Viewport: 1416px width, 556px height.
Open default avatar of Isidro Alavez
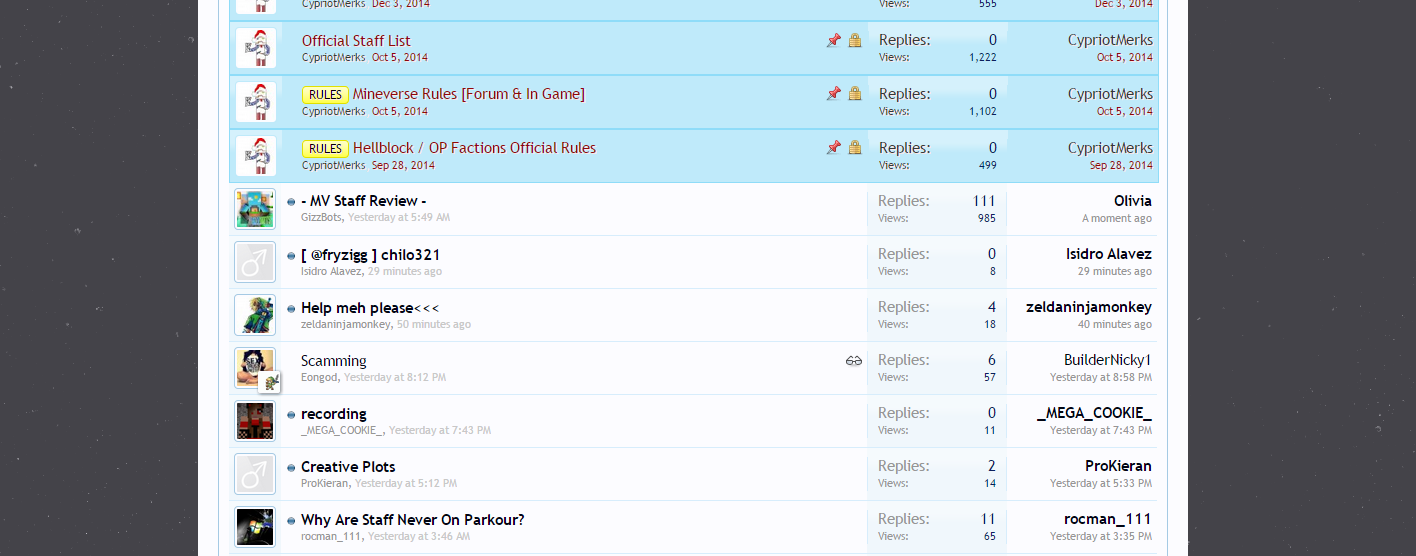tap(255, 262)
